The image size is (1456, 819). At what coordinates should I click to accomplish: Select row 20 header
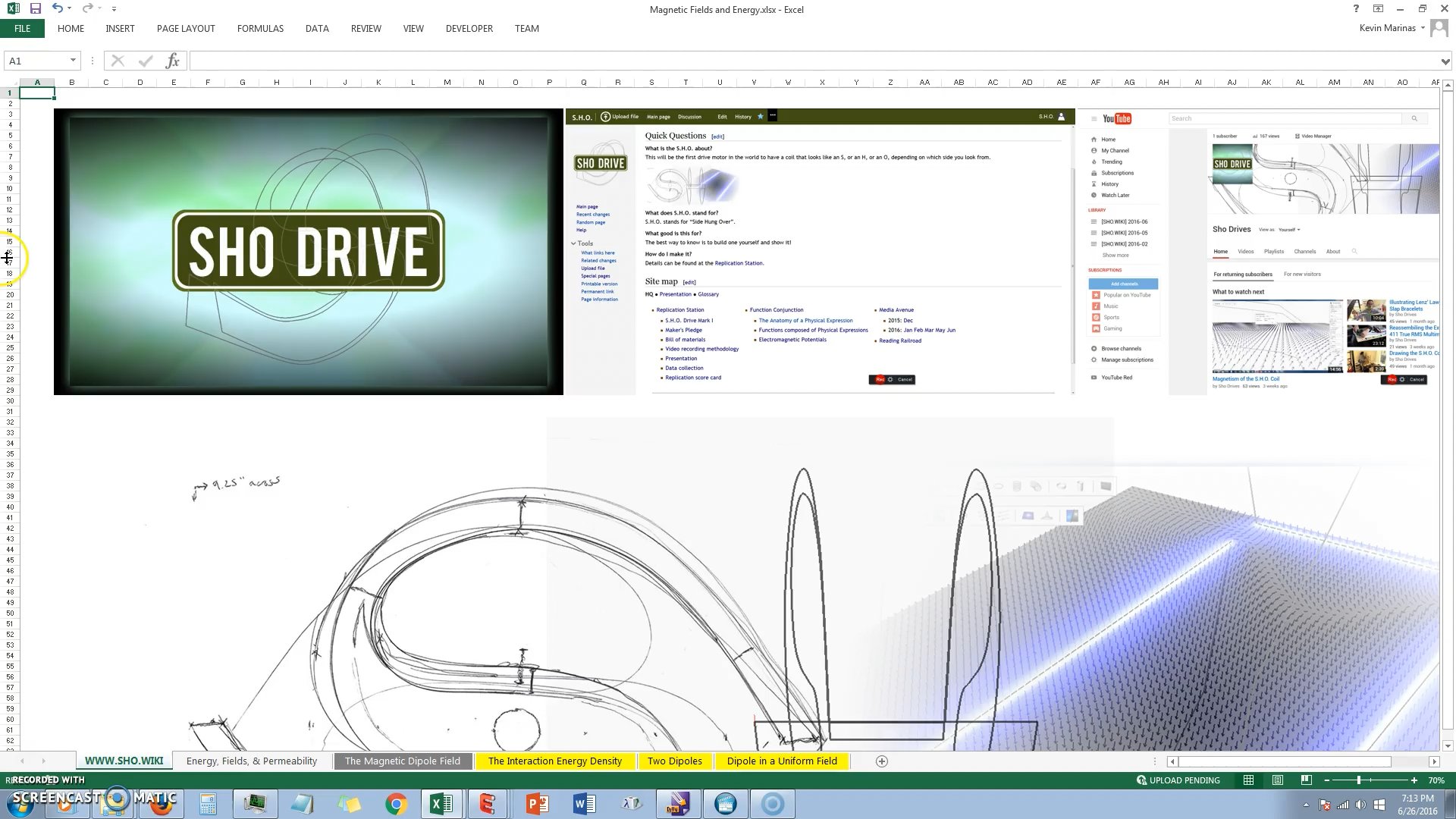click(x=9, y=294)
